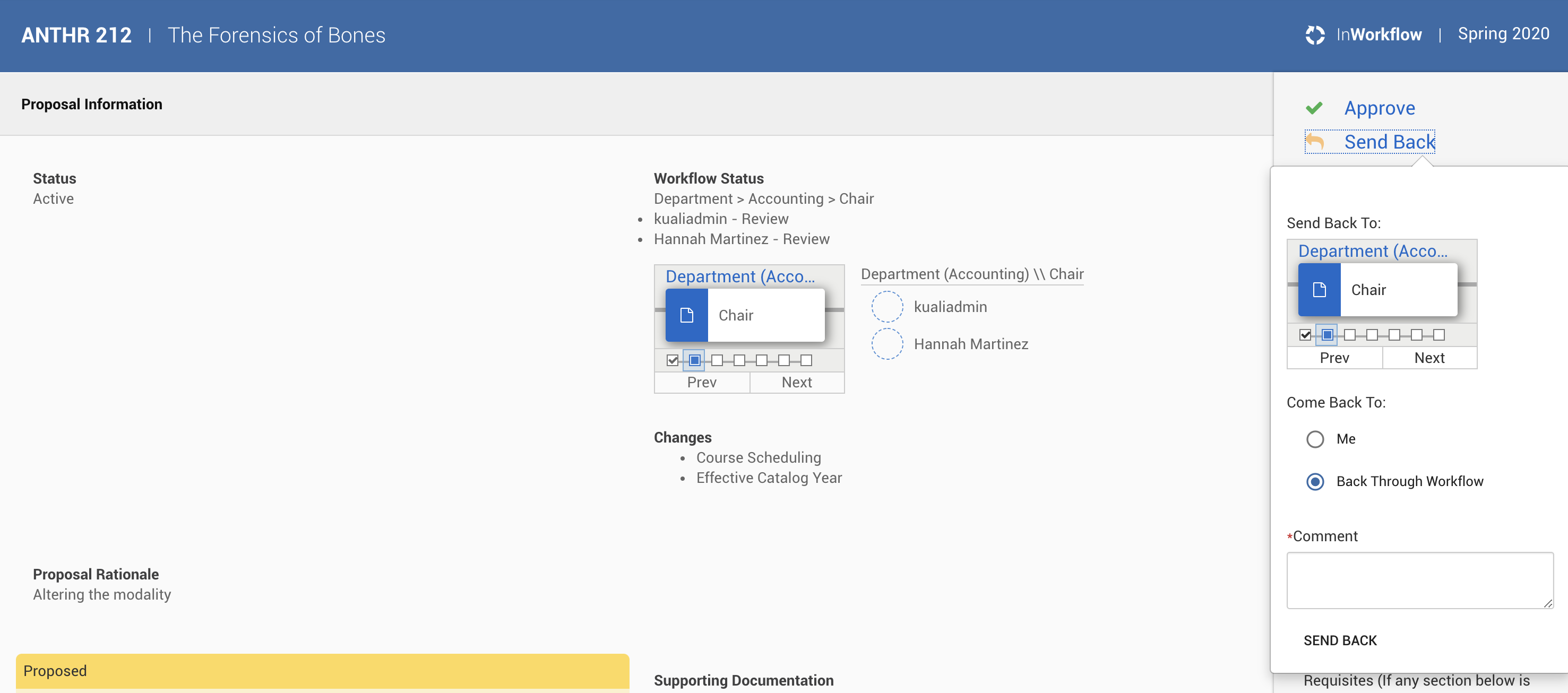Viewport: 1568px width, 693px height.
Task: Click the document icon on main Chair node
Action: 687,315
